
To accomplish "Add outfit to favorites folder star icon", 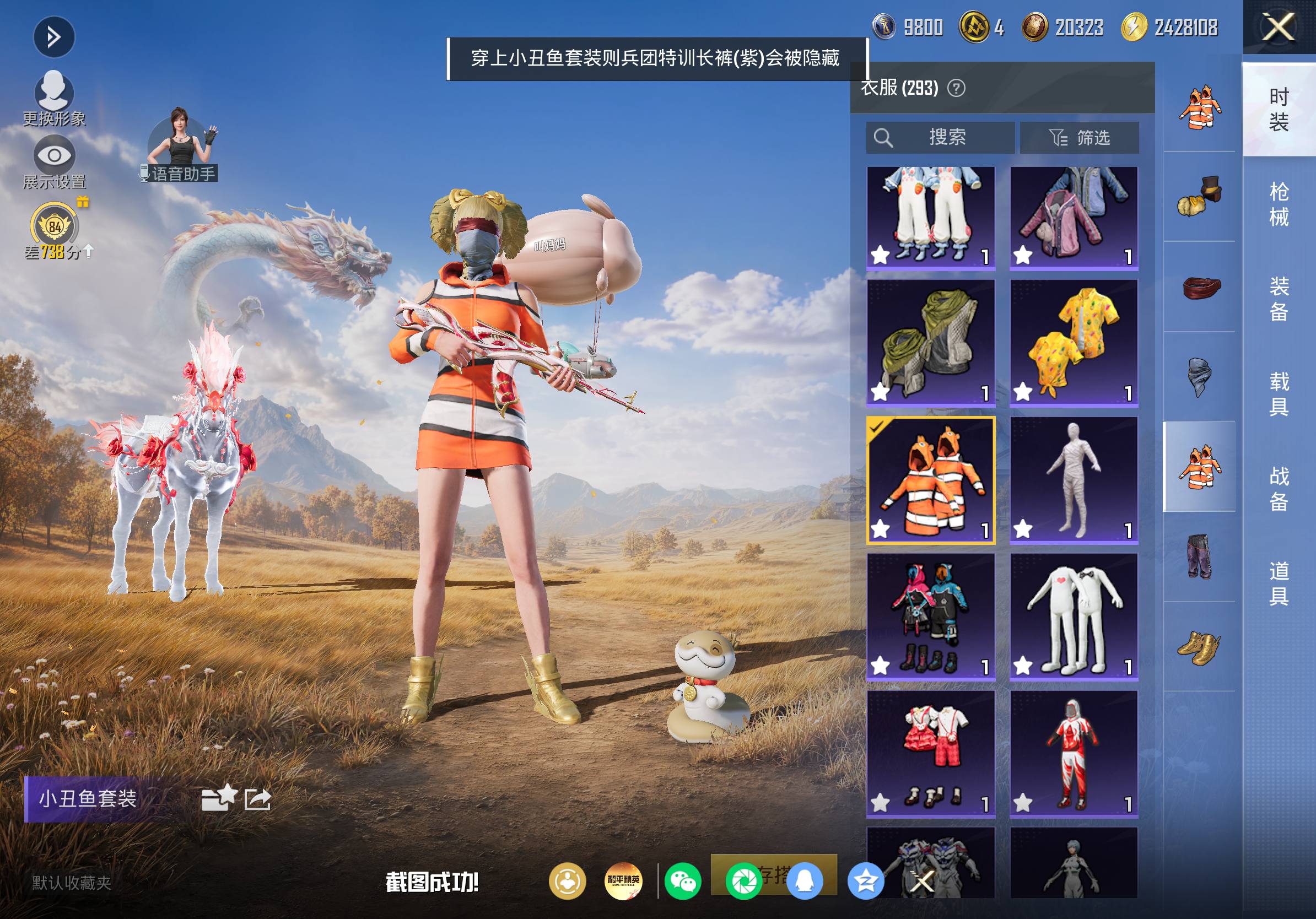I will click(219, 797).
